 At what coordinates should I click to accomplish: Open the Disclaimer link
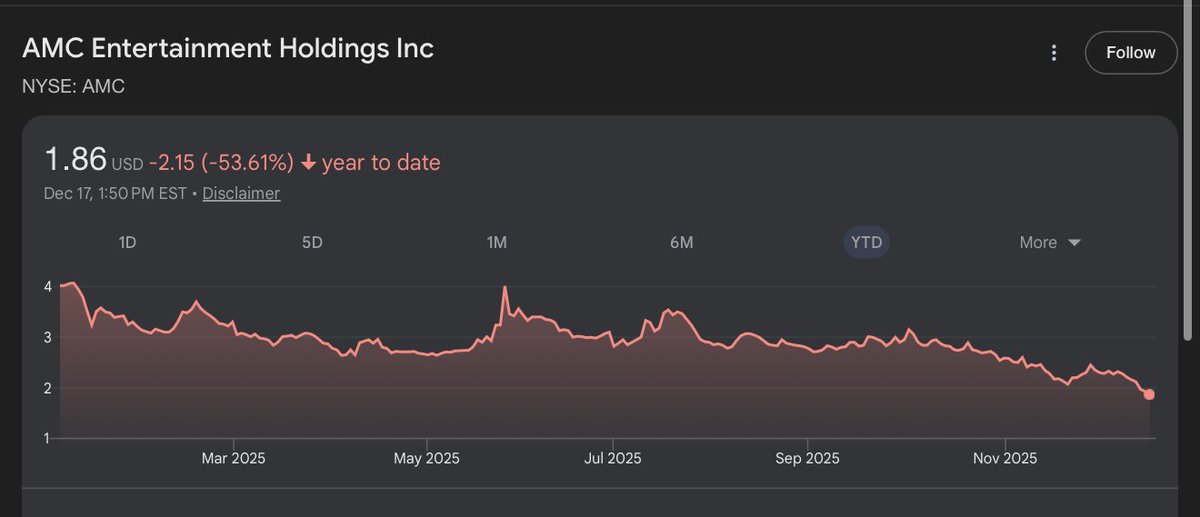(241, 193)
